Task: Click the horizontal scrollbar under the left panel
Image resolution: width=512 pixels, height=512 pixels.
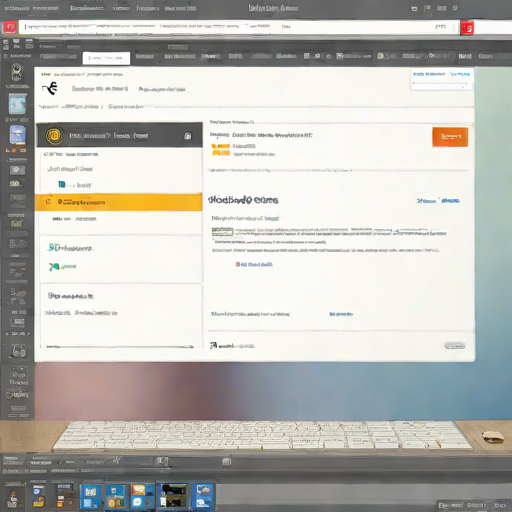Action: pyautogui.click(x=120, y=347)
